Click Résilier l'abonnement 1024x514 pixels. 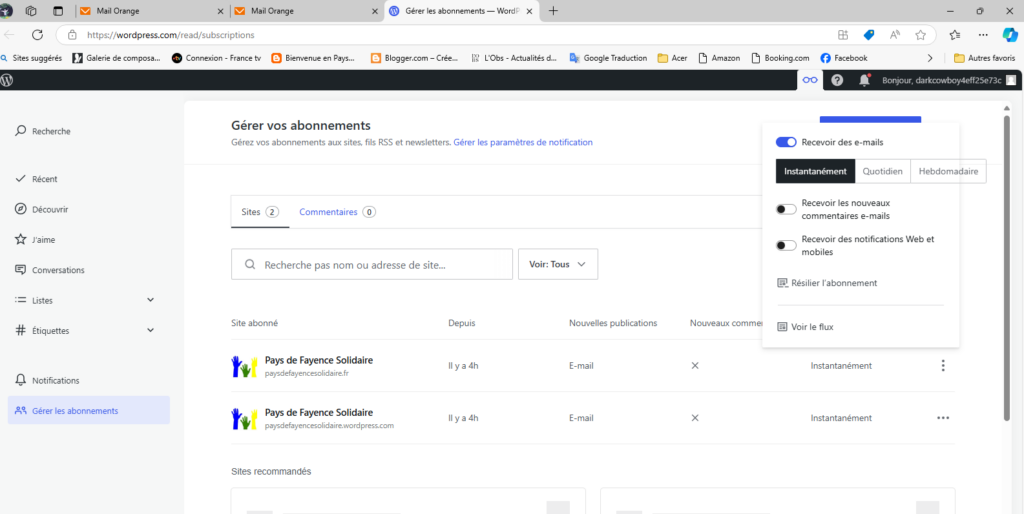click(x=833, y=283)
